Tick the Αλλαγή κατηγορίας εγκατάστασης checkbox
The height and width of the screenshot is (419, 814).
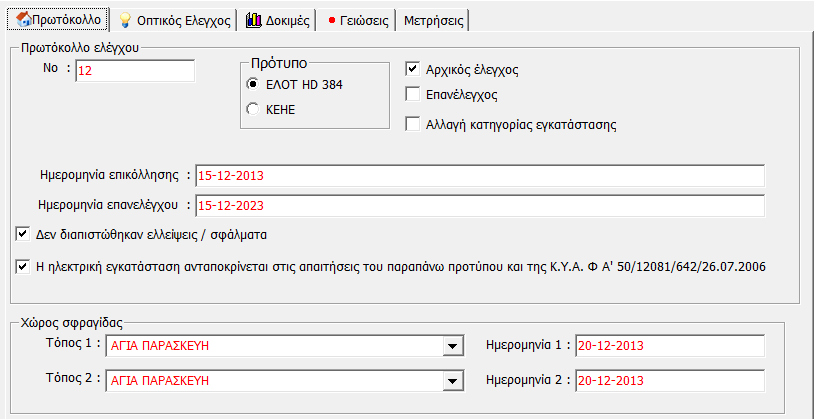412,125
